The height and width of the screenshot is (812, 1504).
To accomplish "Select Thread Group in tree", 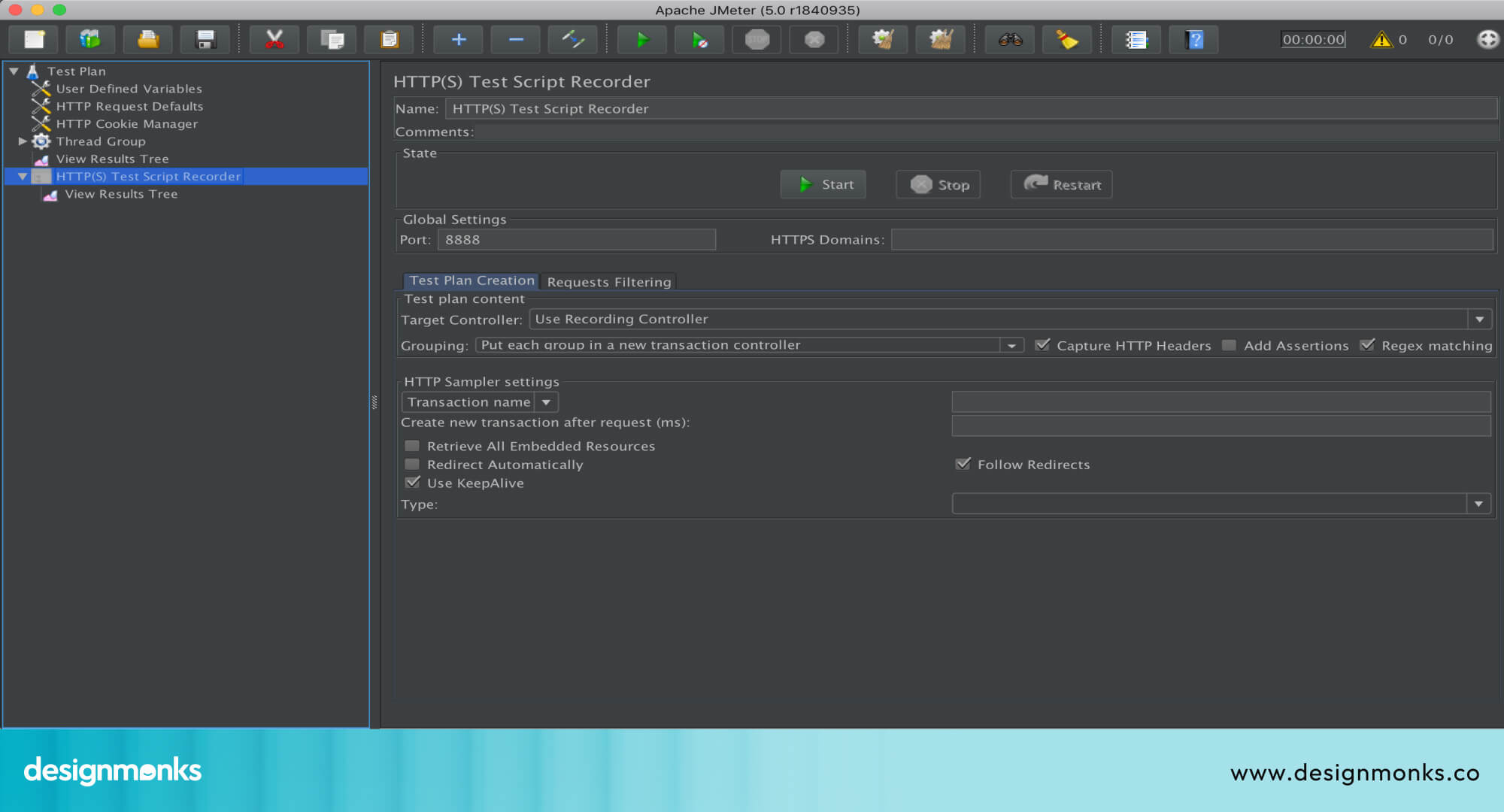I will pos(100,141).
